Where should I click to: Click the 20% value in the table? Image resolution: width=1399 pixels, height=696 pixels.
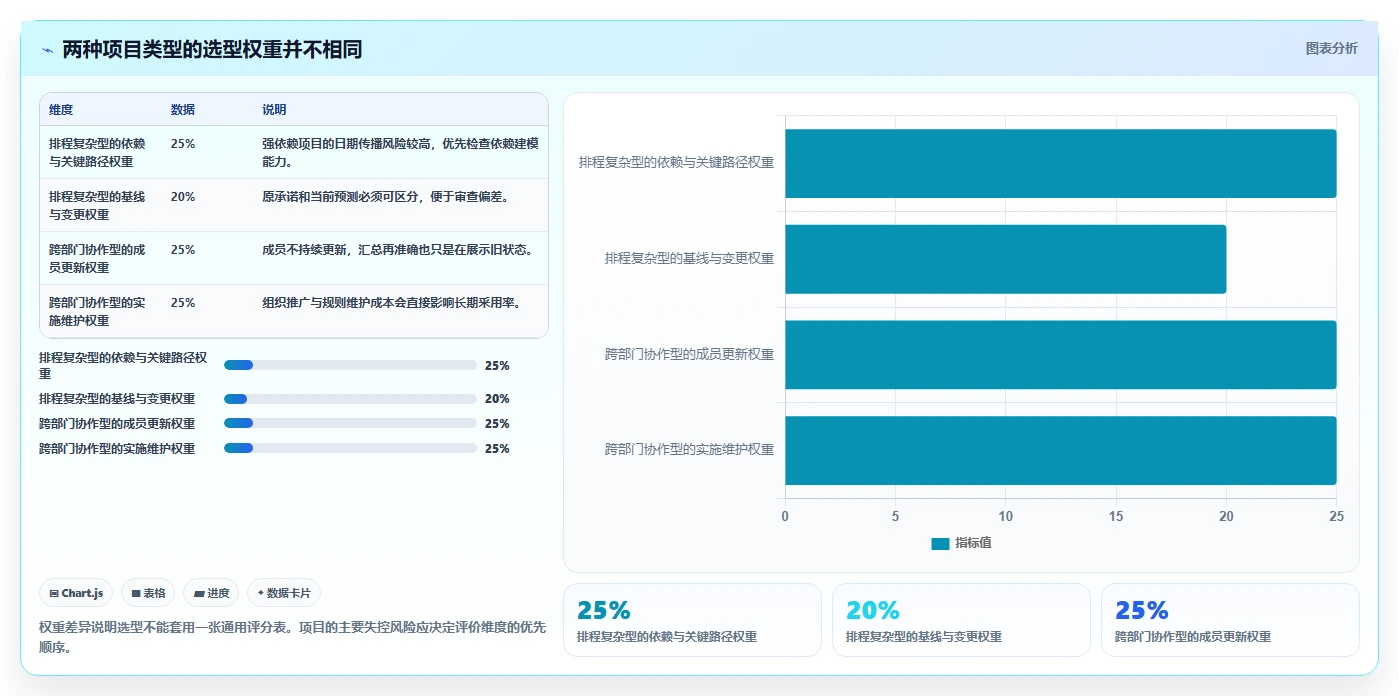183,197
